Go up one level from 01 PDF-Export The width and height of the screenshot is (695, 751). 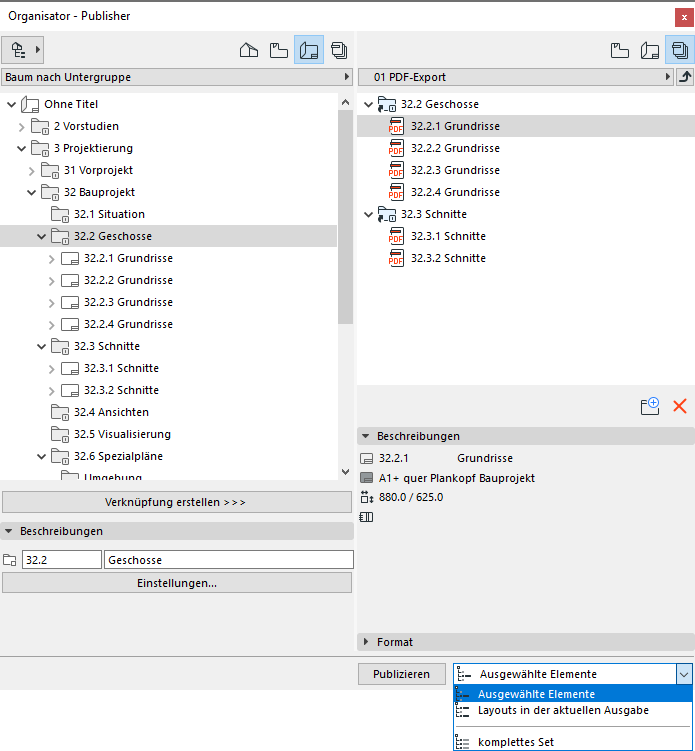(685, 77)
